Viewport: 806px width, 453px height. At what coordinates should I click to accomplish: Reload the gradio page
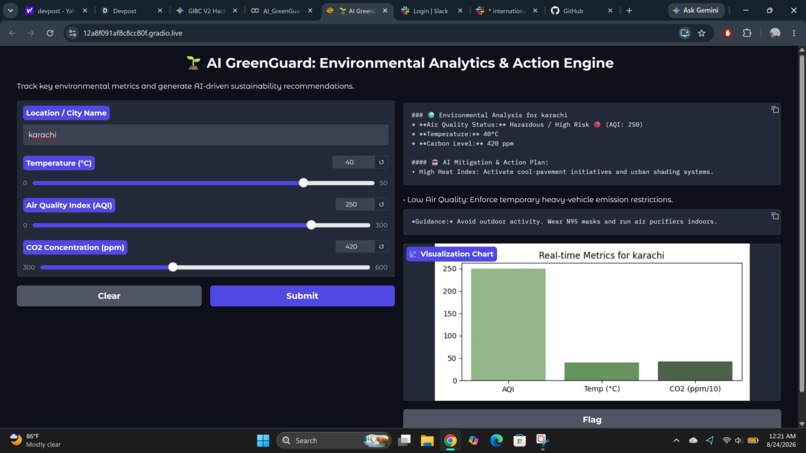(x=50, y=33)
